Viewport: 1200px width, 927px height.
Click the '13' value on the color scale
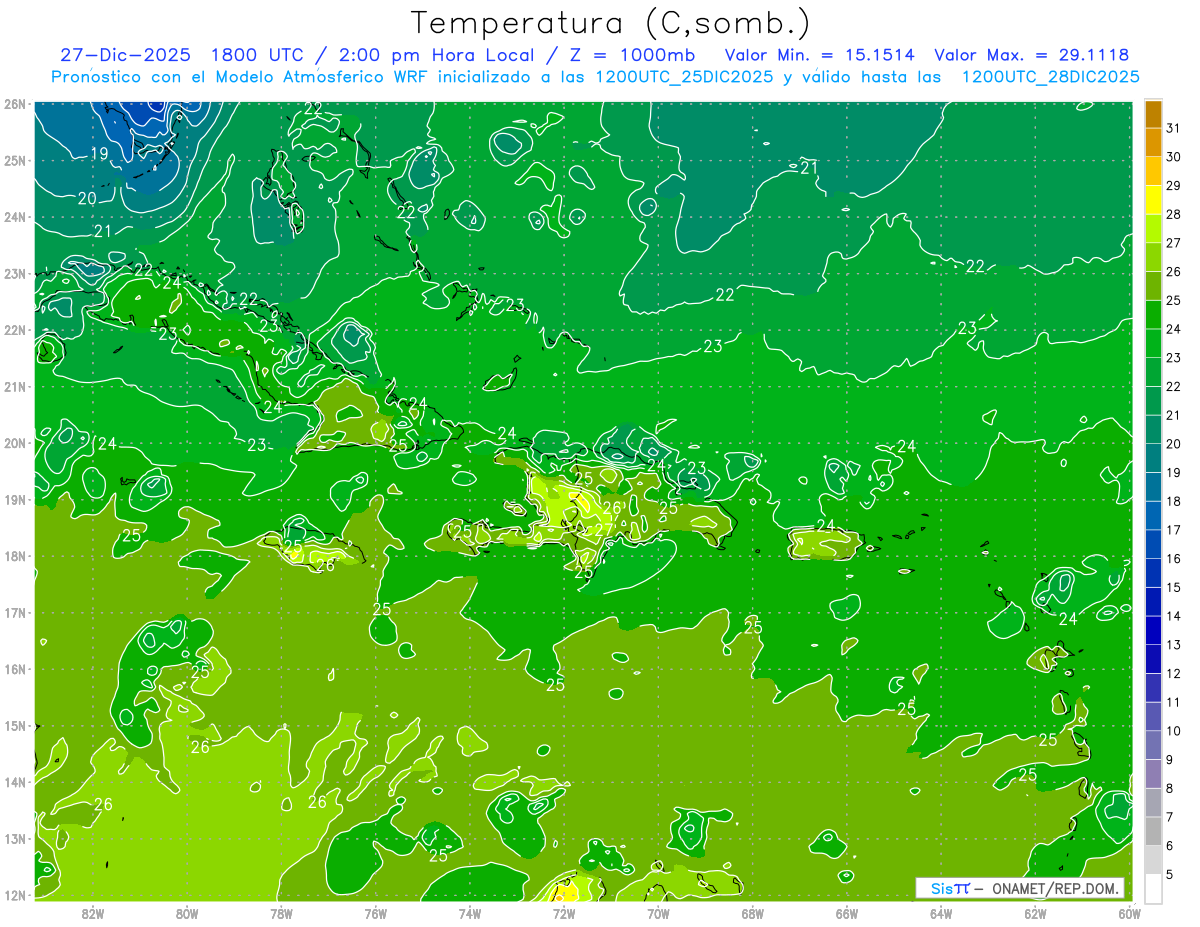pos(1174,645)
